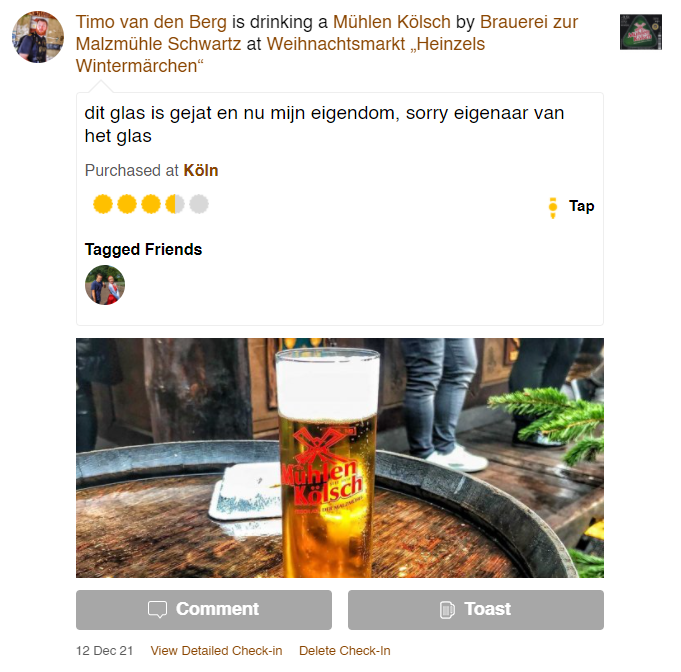Click the first yellow rating dot
The width and height of the screenshot is (681, 672).
pos(103,204)
